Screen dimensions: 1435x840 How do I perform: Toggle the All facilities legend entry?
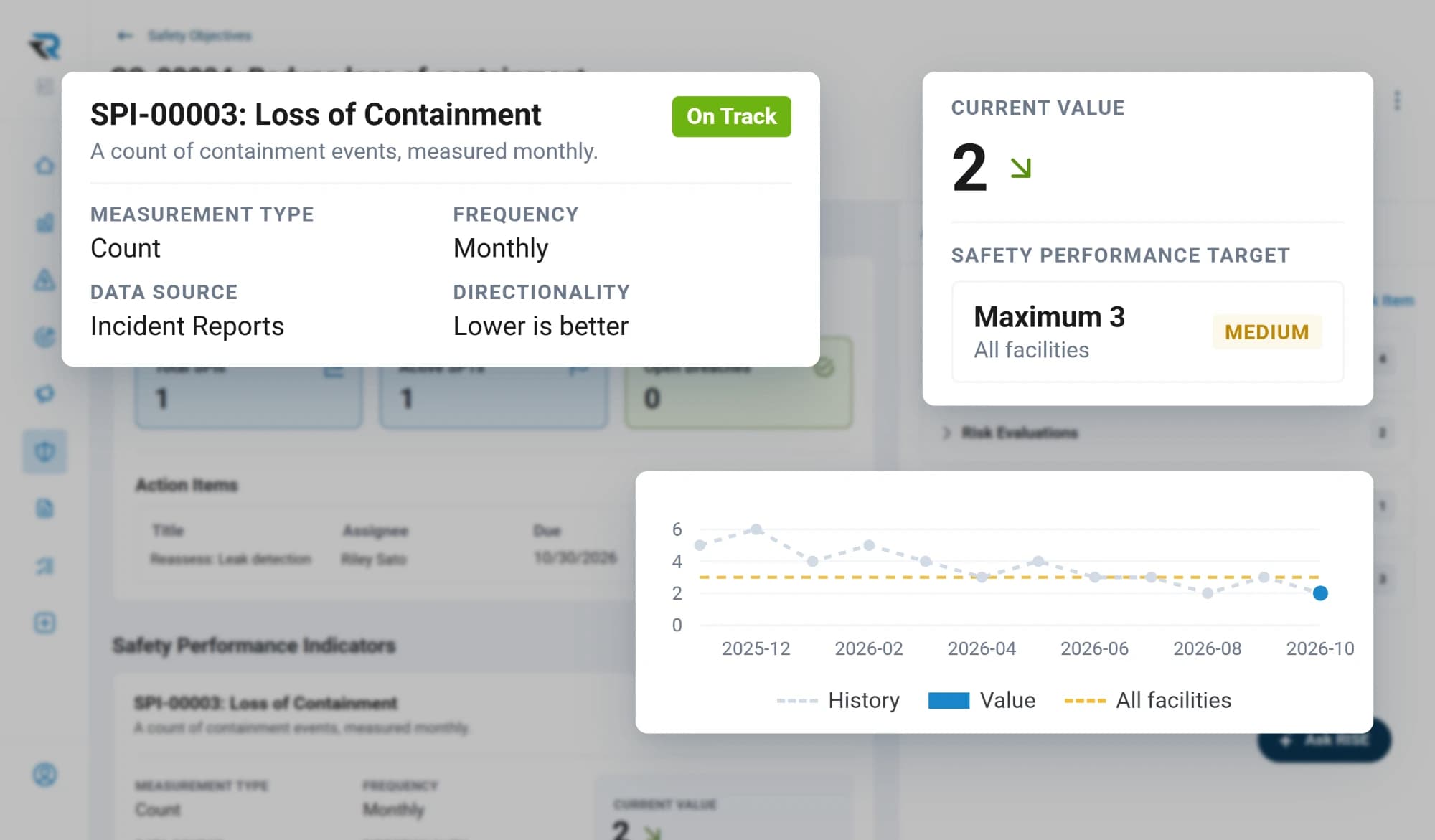pos(1148,700)
